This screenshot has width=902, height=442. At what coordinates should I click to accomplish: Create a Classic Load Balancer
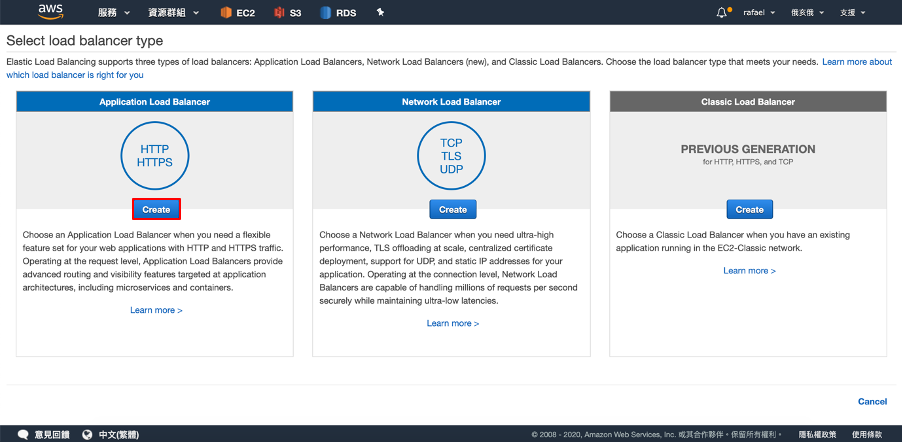click(x=750, y=209)
